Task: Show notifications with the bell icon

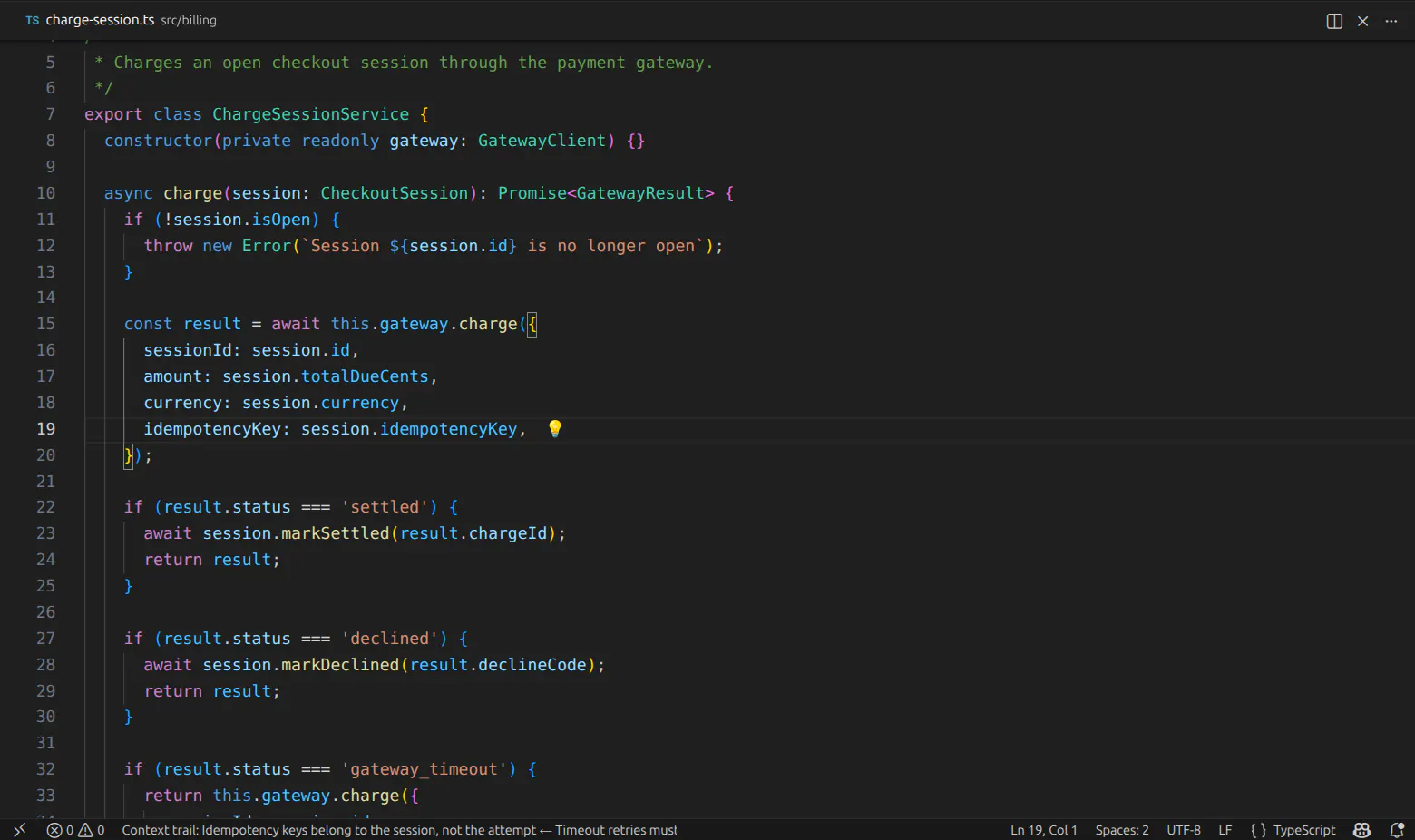Action: (x=1397, y=830)
